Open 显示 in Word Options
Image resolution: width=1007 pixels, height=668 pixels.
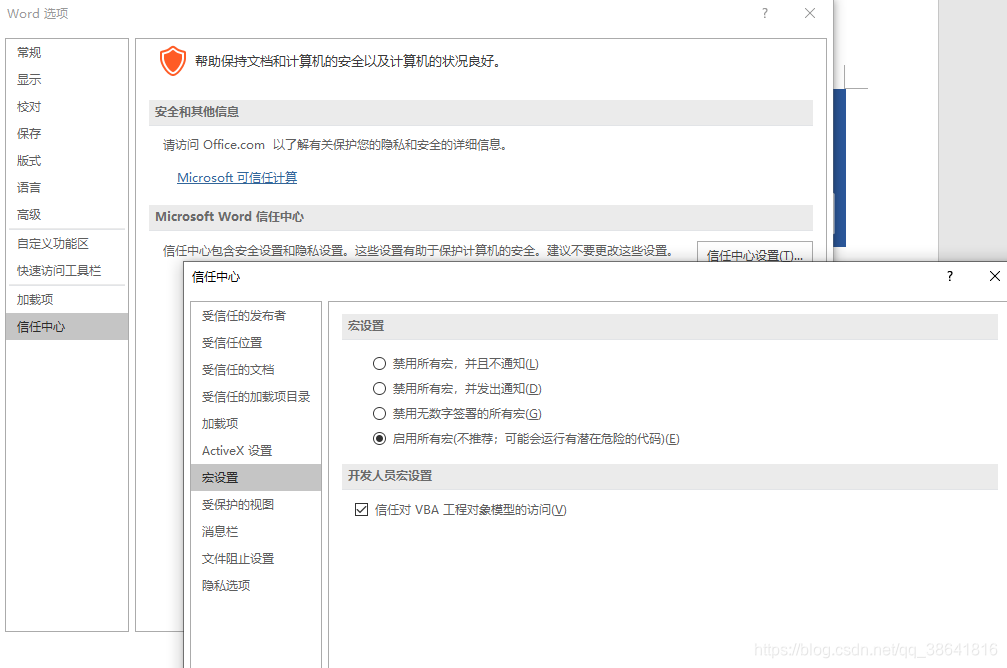67,80
